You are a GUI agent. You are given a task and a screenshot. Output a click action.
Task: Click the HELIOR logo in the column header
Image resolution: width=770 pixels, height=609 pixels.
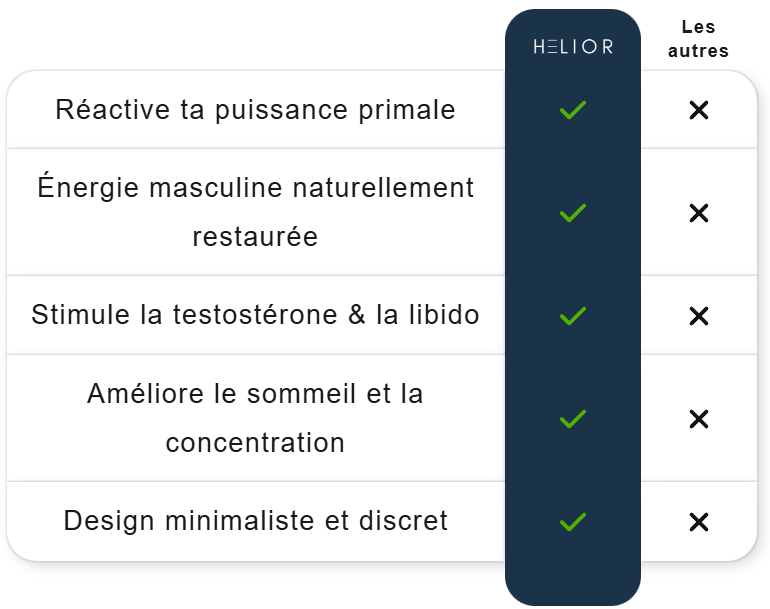pyautogui.click(x=573, y=47)
